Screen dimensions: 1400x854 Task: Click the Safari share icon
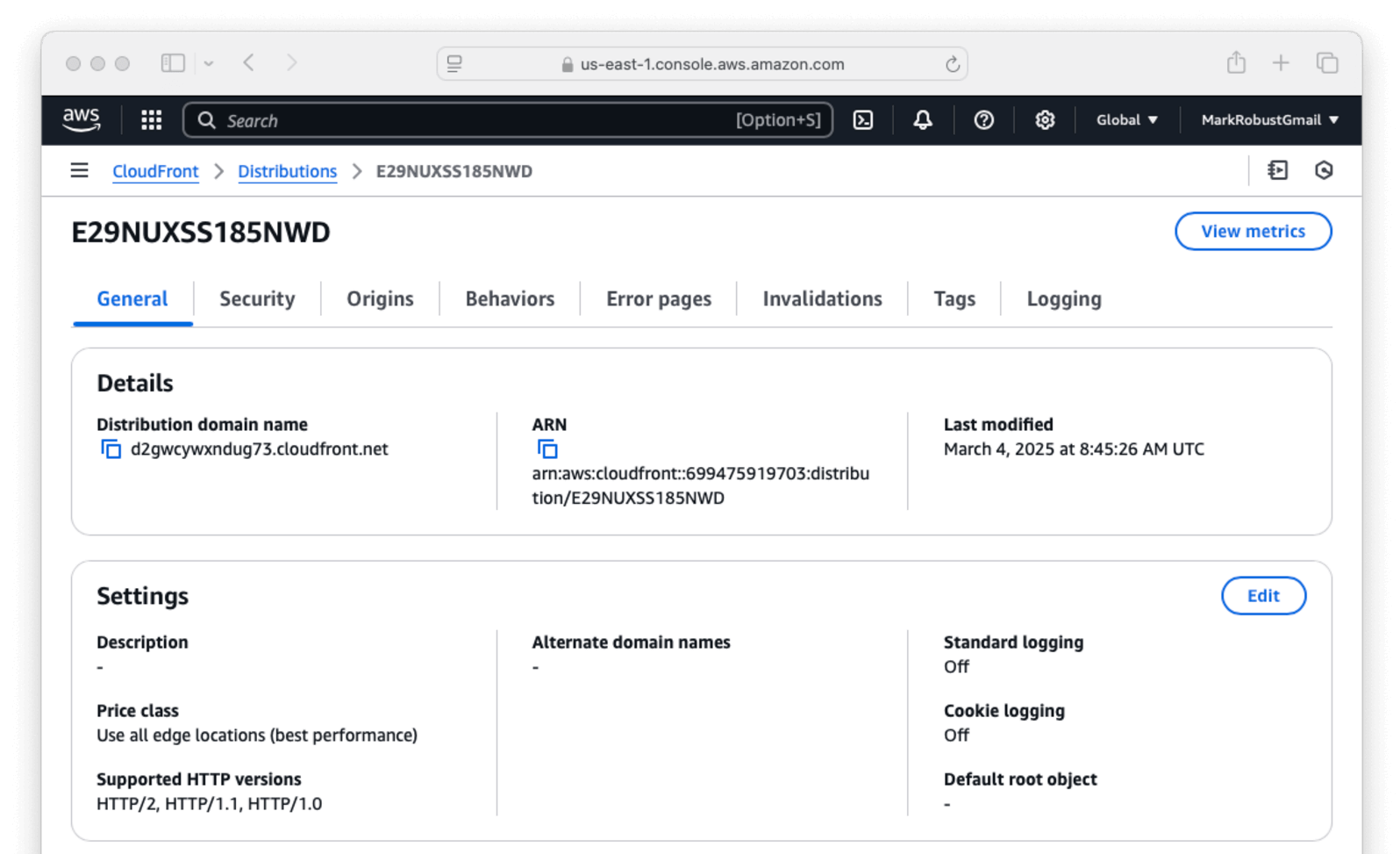1236,62
